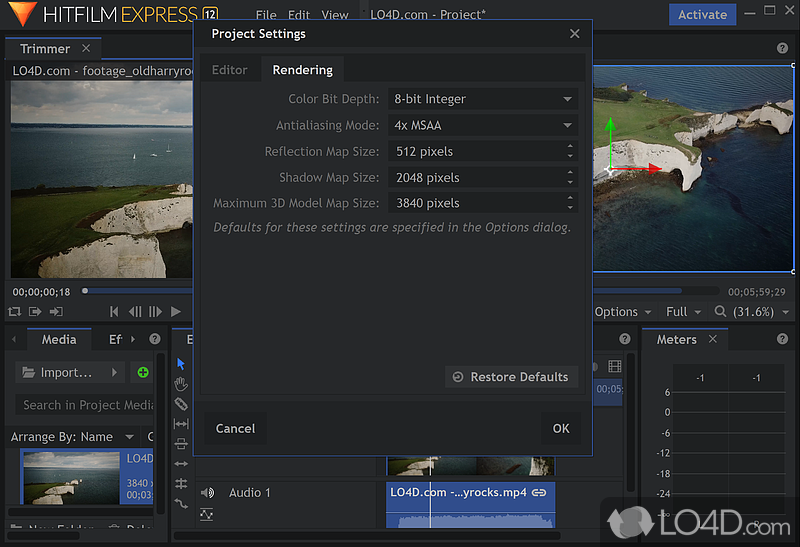800x547 pixels.
Task: Increase Reflection Map Size stepper up arrow
Action: (570, 146)
